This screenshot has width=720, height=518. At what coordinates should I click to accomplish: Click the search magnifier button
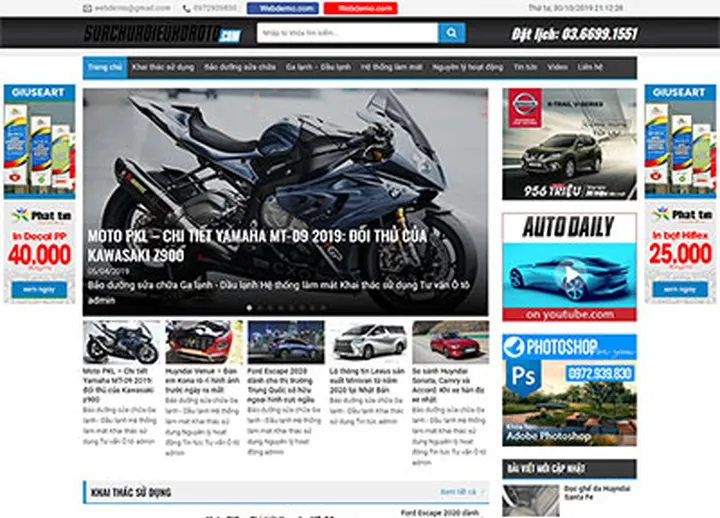(451, 33)
